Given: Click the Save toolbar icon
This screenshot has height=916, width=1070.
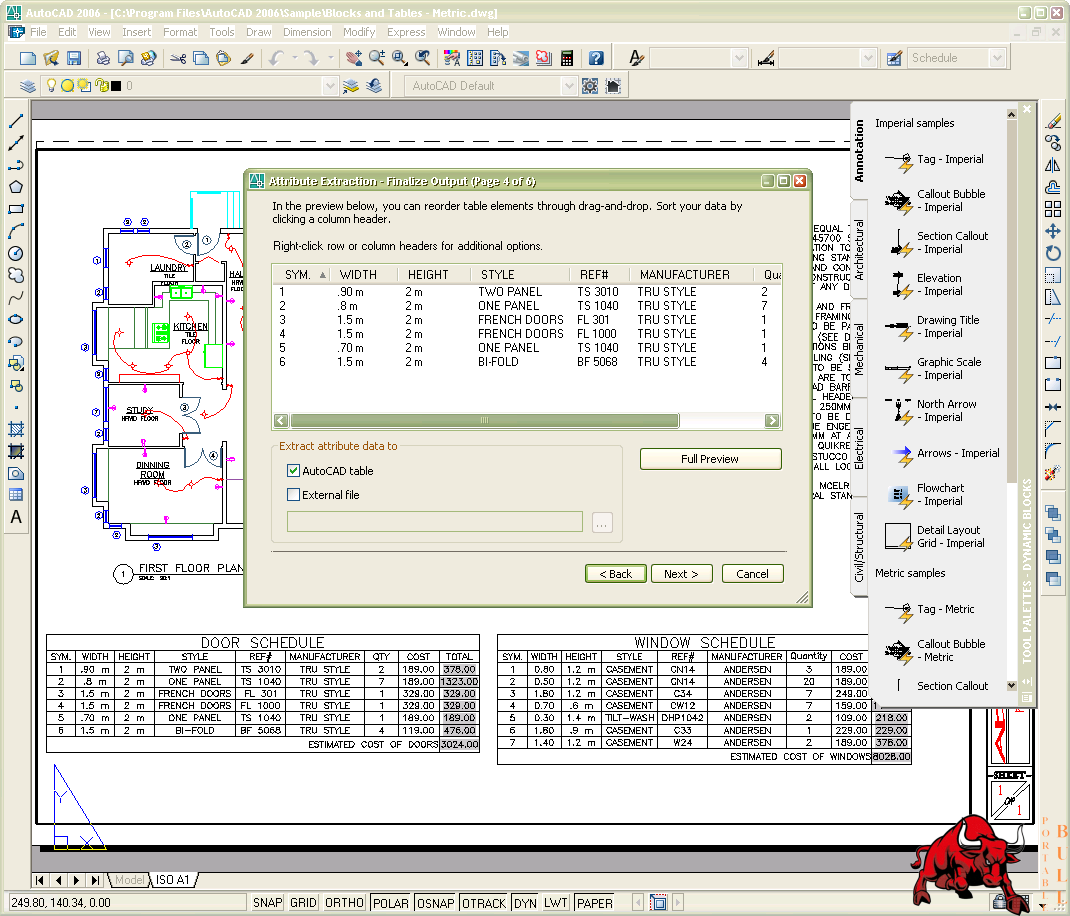Looking at the screenshot, I should [x=74, y=58].
